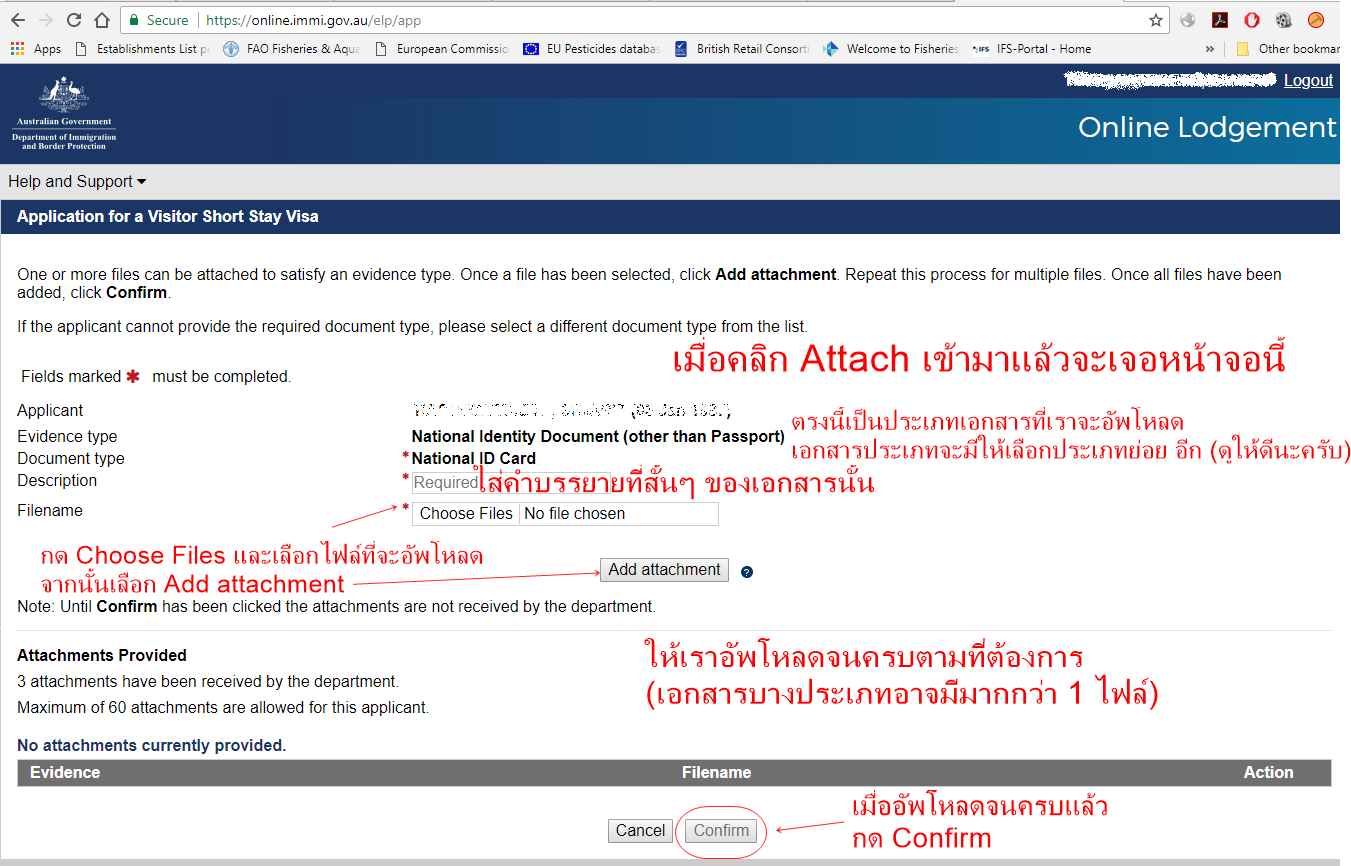Screen dimensions: 1351x866
Task: Click the Confirm button
Action: pos(721,831)
